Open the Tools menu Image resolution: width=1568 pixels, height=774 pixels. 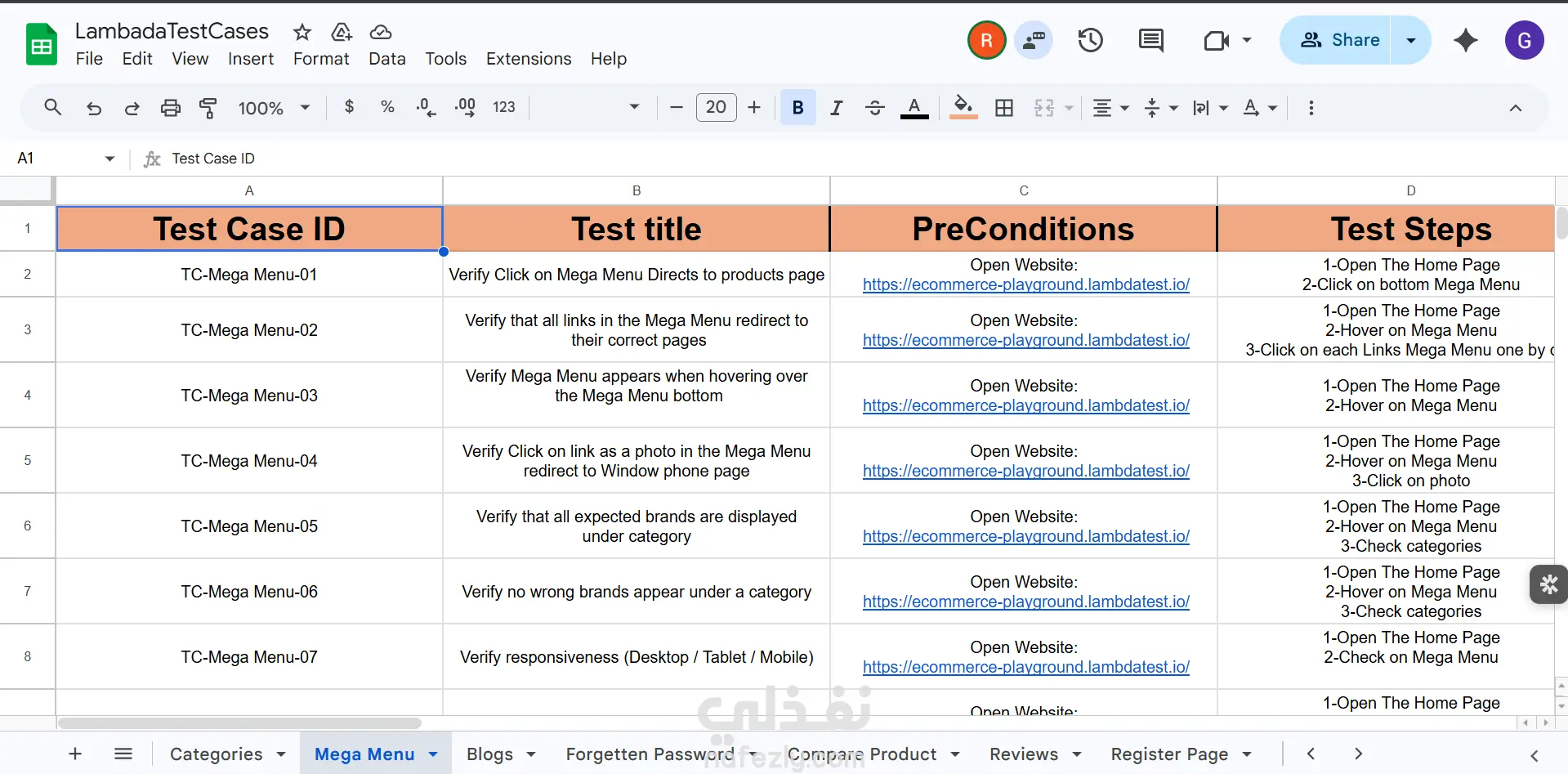(x=446, y=59)
